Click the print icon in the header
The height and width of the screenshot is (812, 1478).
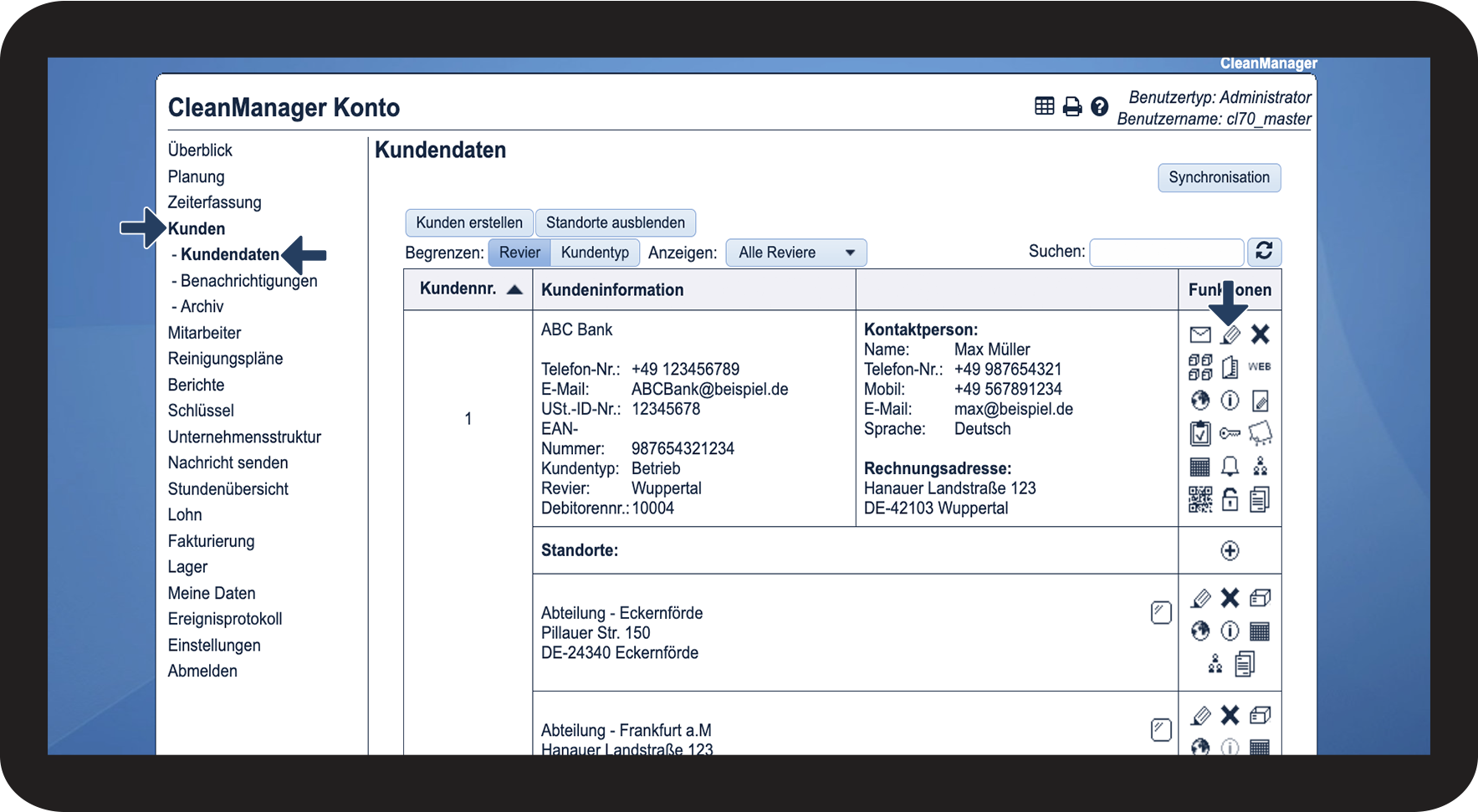pyautogui.click(x=1071, y=107)
